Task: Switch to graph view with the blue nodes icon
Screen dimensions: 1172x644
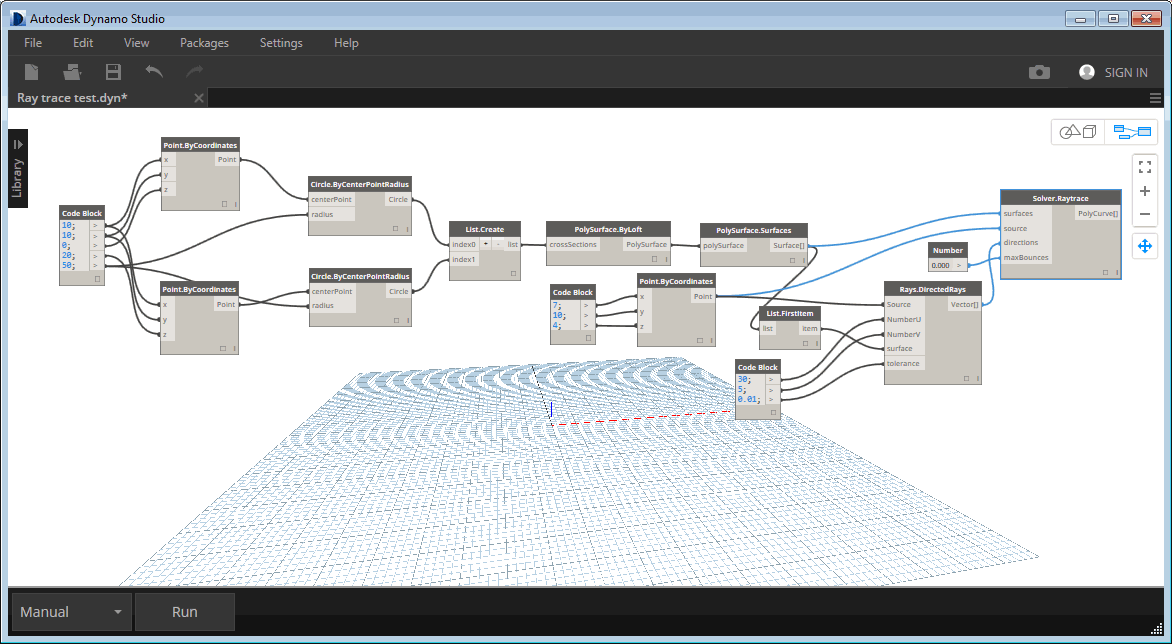Action: pyautogui.click(x=1132, y=131)
